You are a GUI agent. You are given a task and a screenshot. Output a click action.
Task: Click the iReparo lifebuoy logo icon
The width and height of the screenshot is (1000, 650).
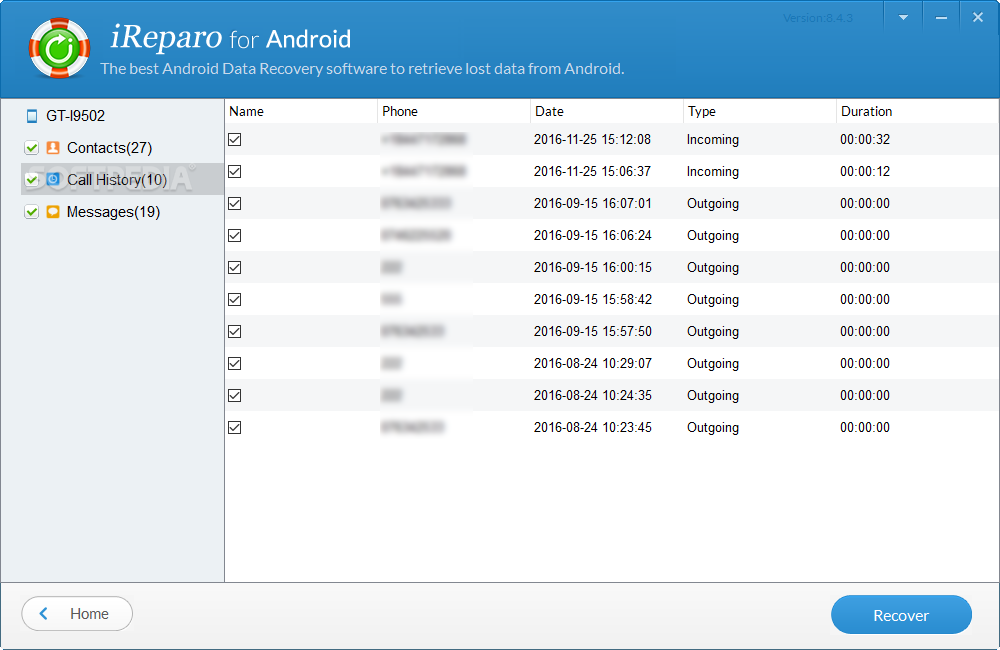click(59, 48)
